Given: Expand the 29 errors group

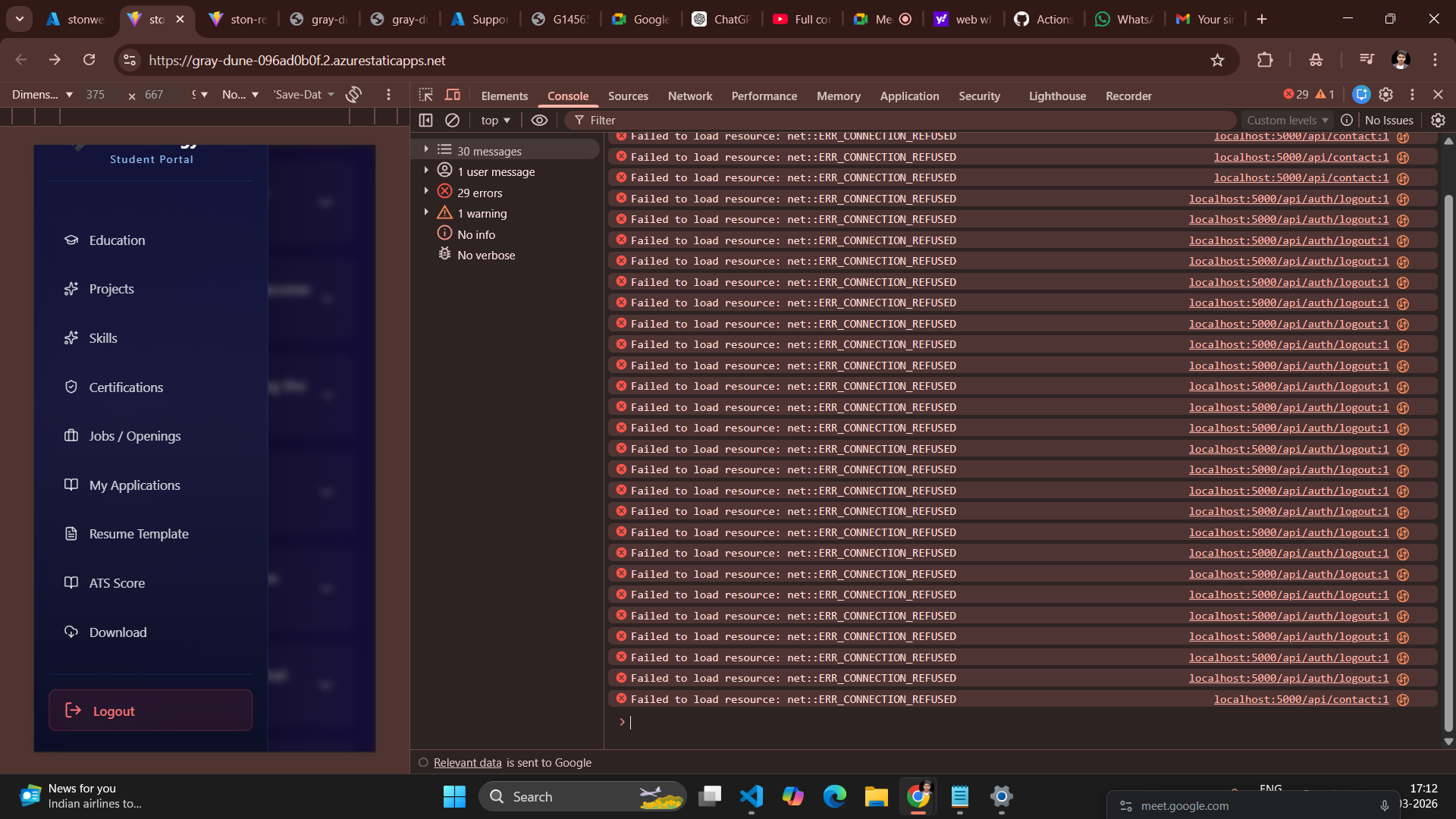Looking at the screenshot, I should (427, 193).
